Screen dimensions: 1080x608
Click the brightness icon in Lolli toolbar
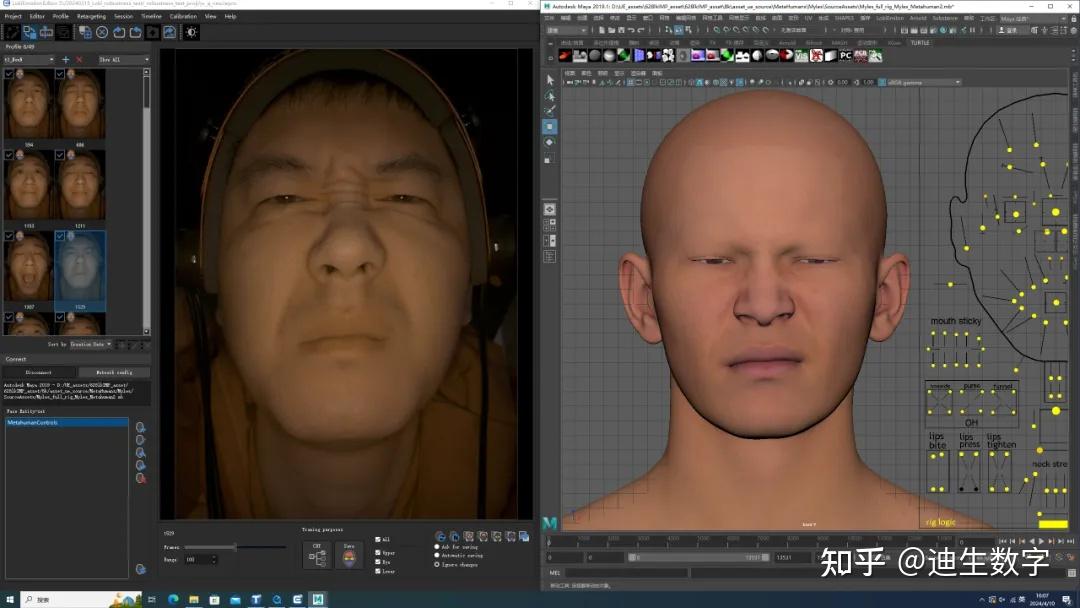(x=192, y=32)
